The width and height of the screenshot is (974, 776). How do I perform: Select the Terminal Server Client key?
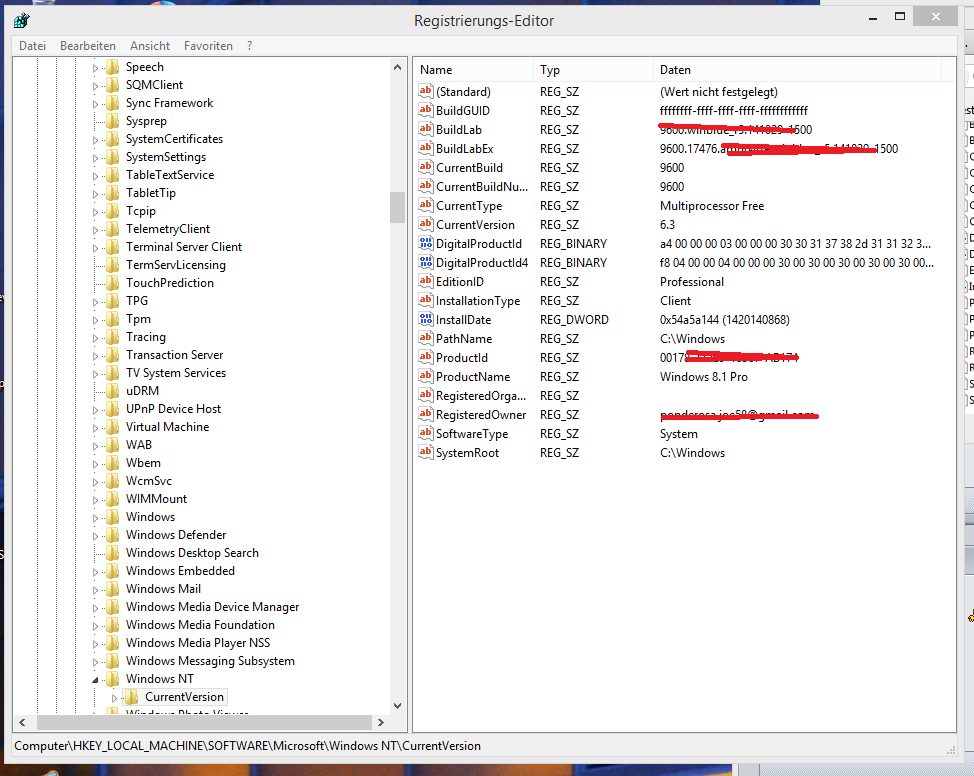pyautogui.click(x=184, y=247)
